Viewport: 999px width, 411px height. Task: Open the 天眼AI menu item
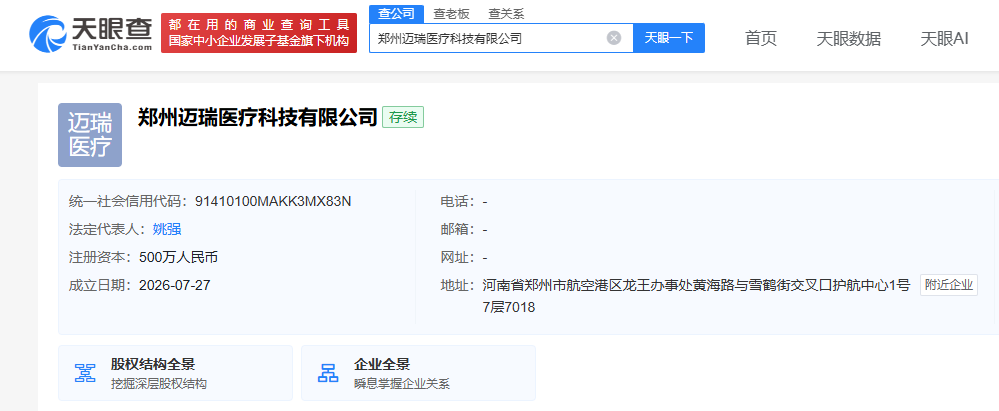pyautogui.click(x=944, y=38)
